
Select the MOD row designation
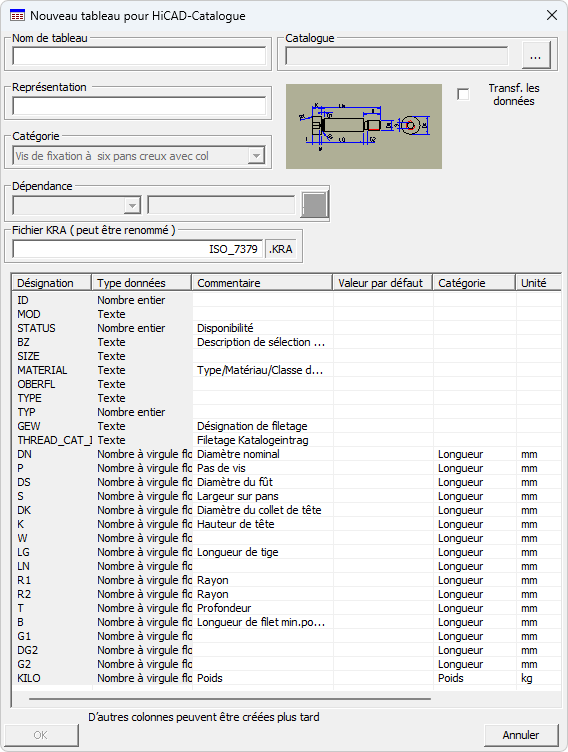(x=29, y=314)
